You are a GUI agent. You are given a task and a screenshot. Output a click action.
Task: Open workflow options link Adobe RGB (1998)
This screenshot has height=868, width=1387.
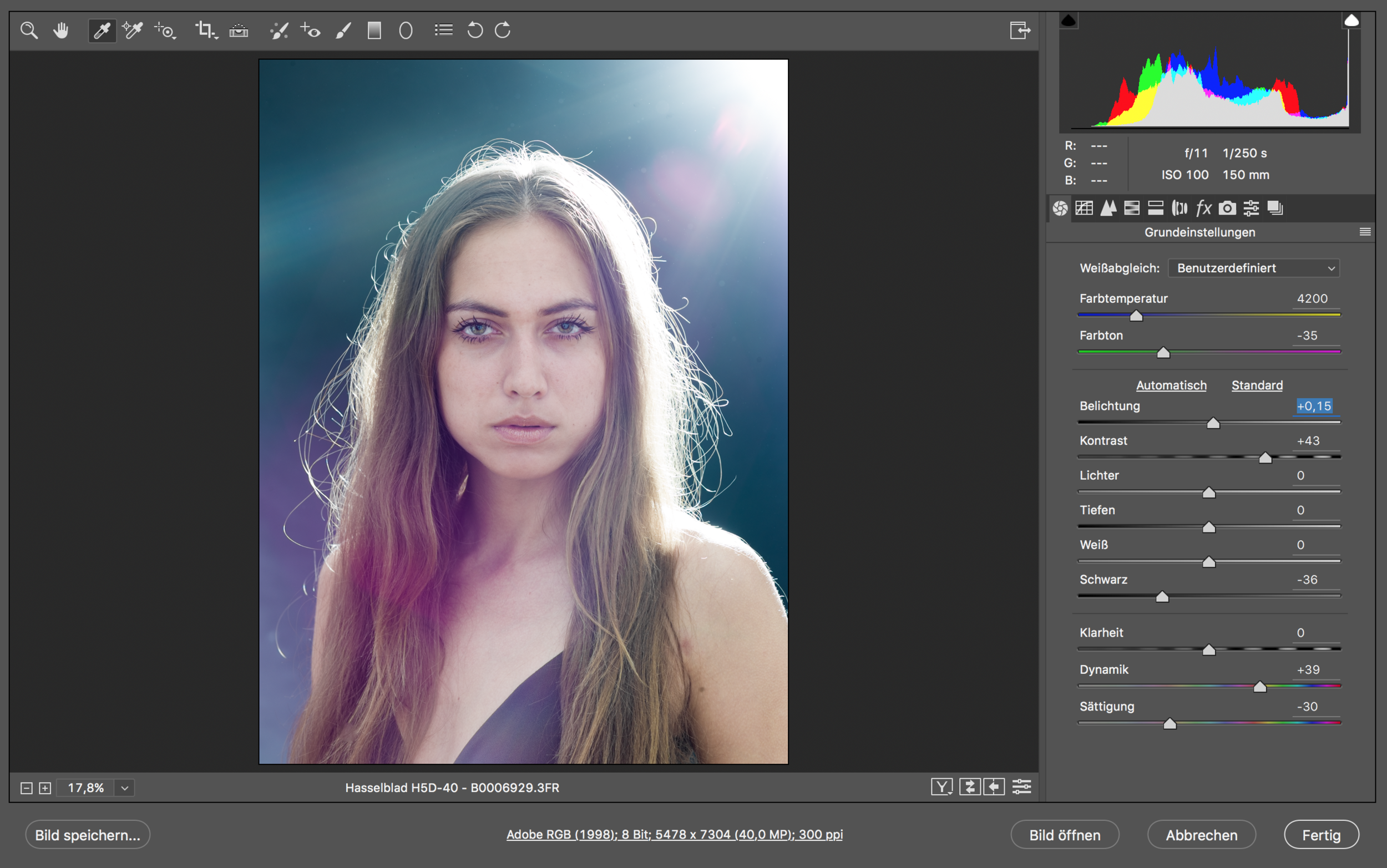point(674,834)
